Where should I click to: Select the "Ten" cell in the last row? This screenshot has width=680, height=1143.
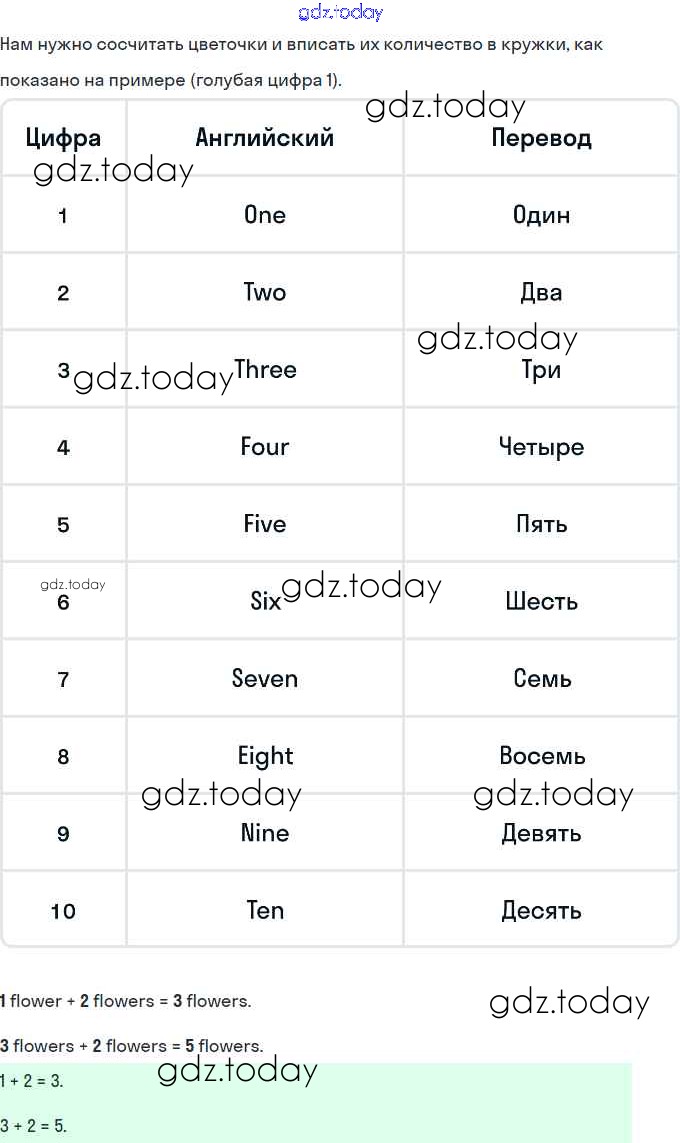point(265,911)
